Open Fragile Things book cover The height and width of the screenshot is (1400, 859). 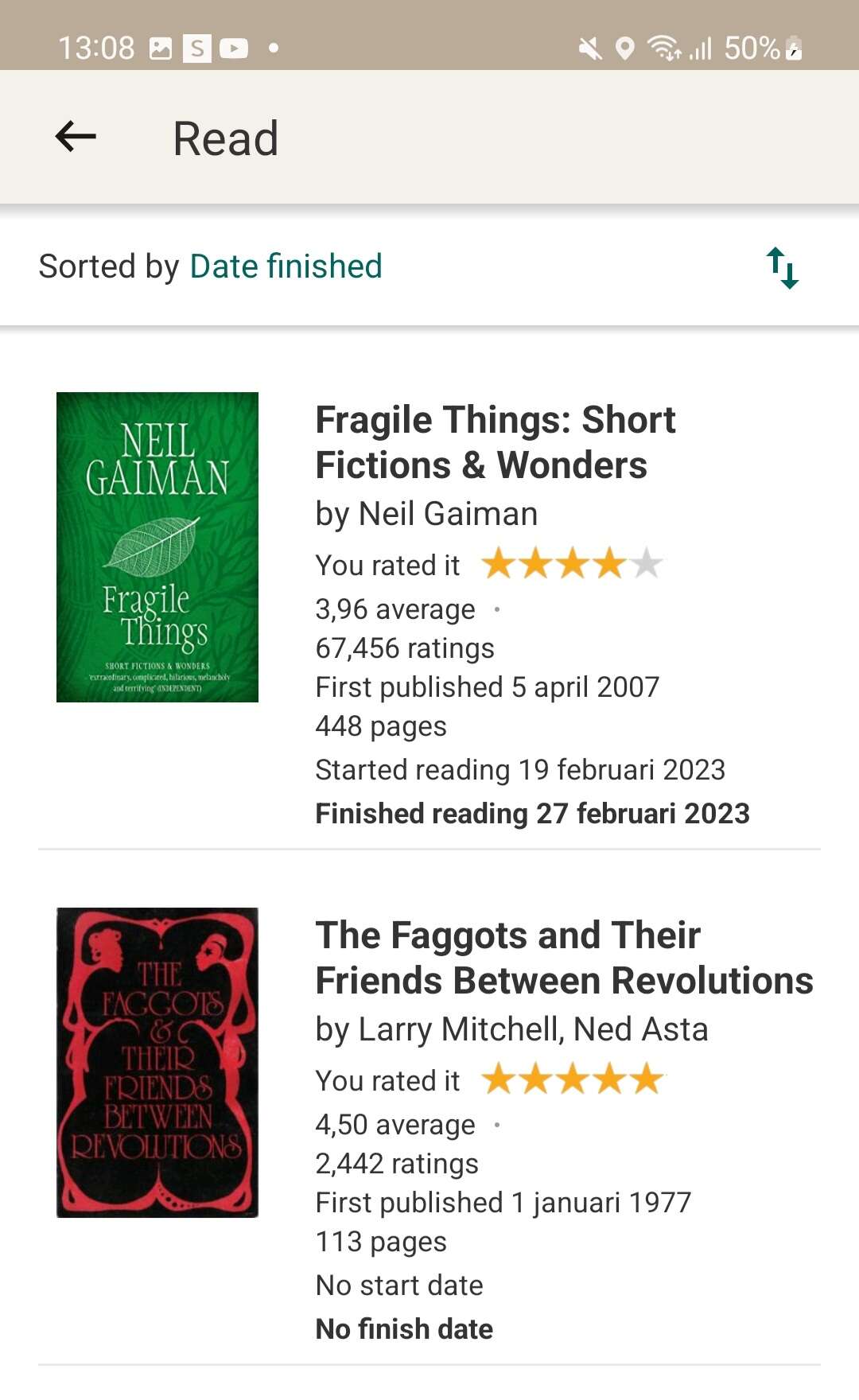tap(157, 547)
